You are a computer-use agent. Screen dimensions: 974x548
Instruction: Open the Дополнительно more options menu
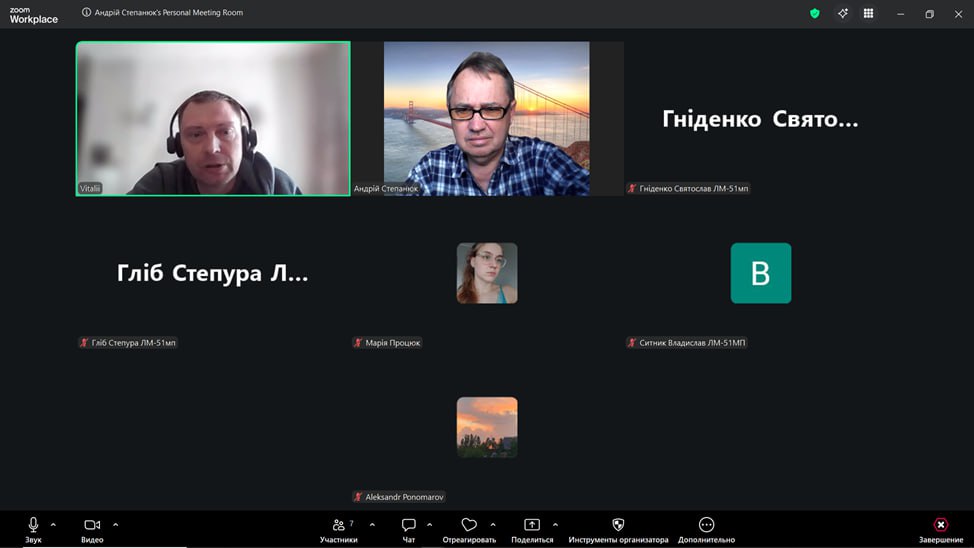coord(706,529)
